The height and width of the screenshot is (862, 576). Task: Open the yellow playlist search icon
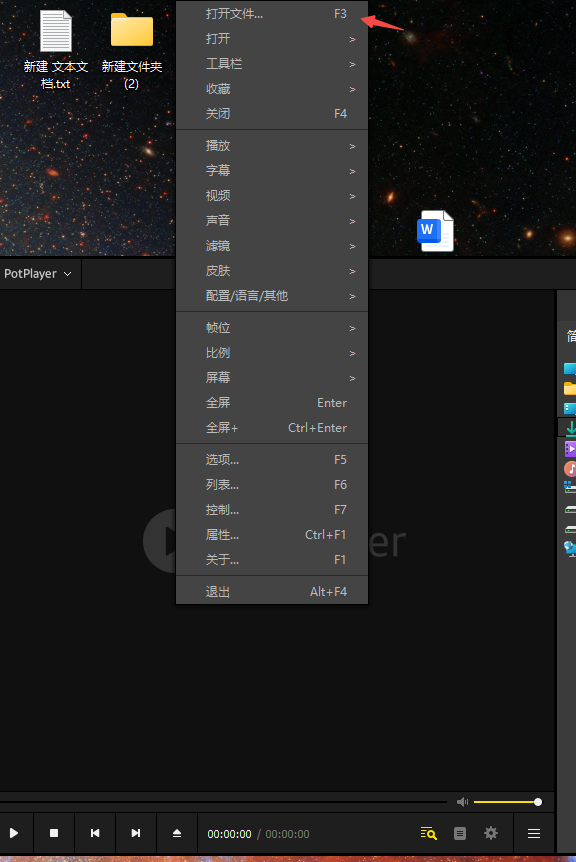[x=428, y=833]
